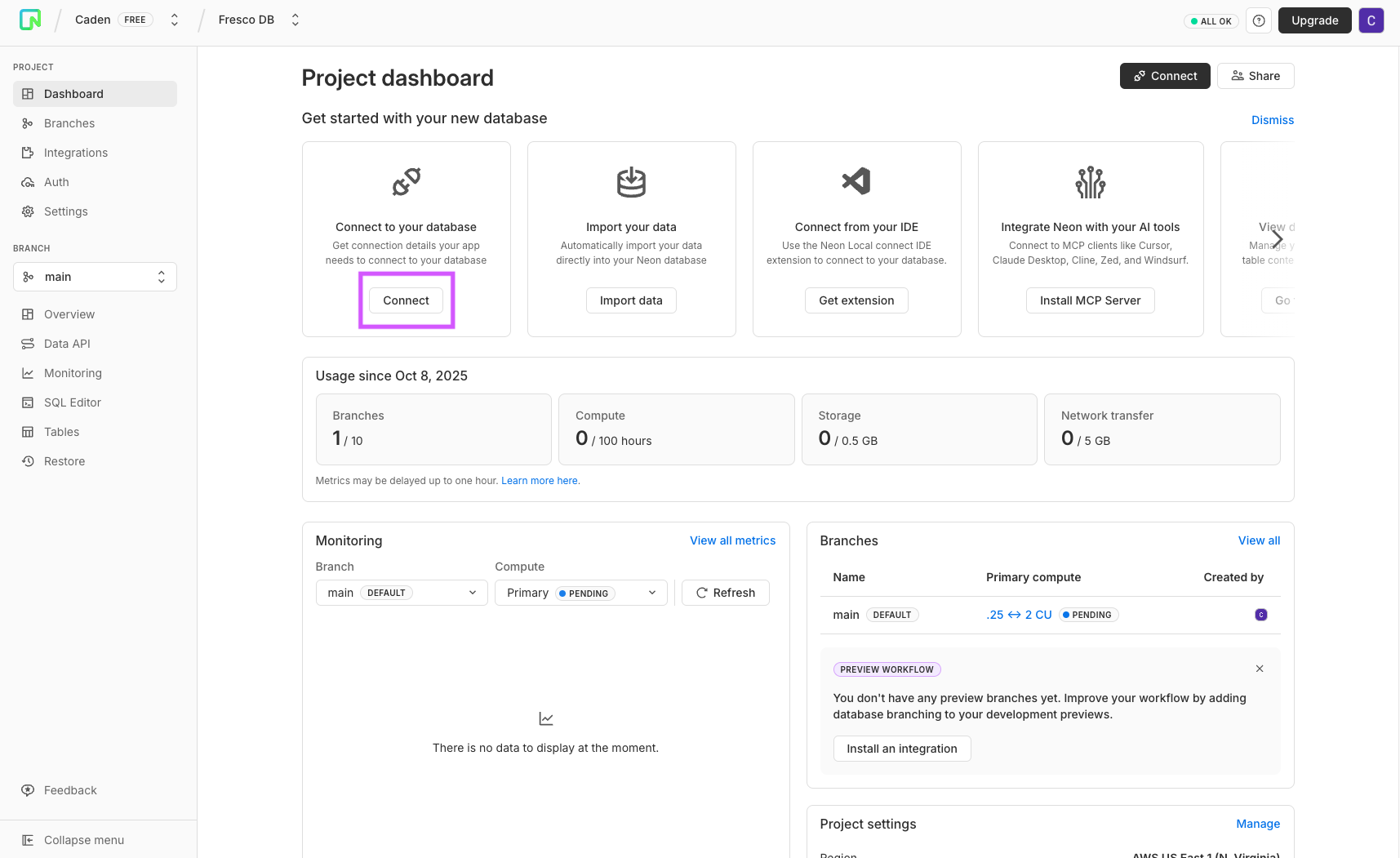
Task: Click the AI tools integration icon
Action: (x=1090, y=182)
